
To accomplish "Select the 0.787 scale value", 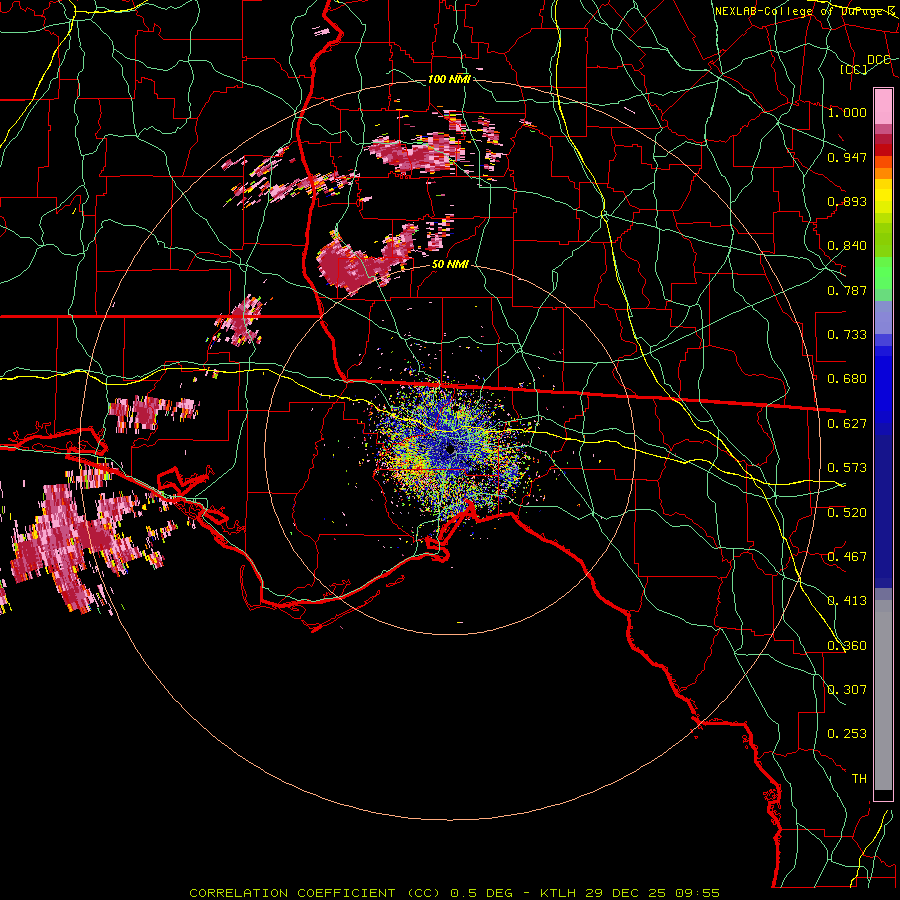I will pyautogui.click(x=847, y=290).
